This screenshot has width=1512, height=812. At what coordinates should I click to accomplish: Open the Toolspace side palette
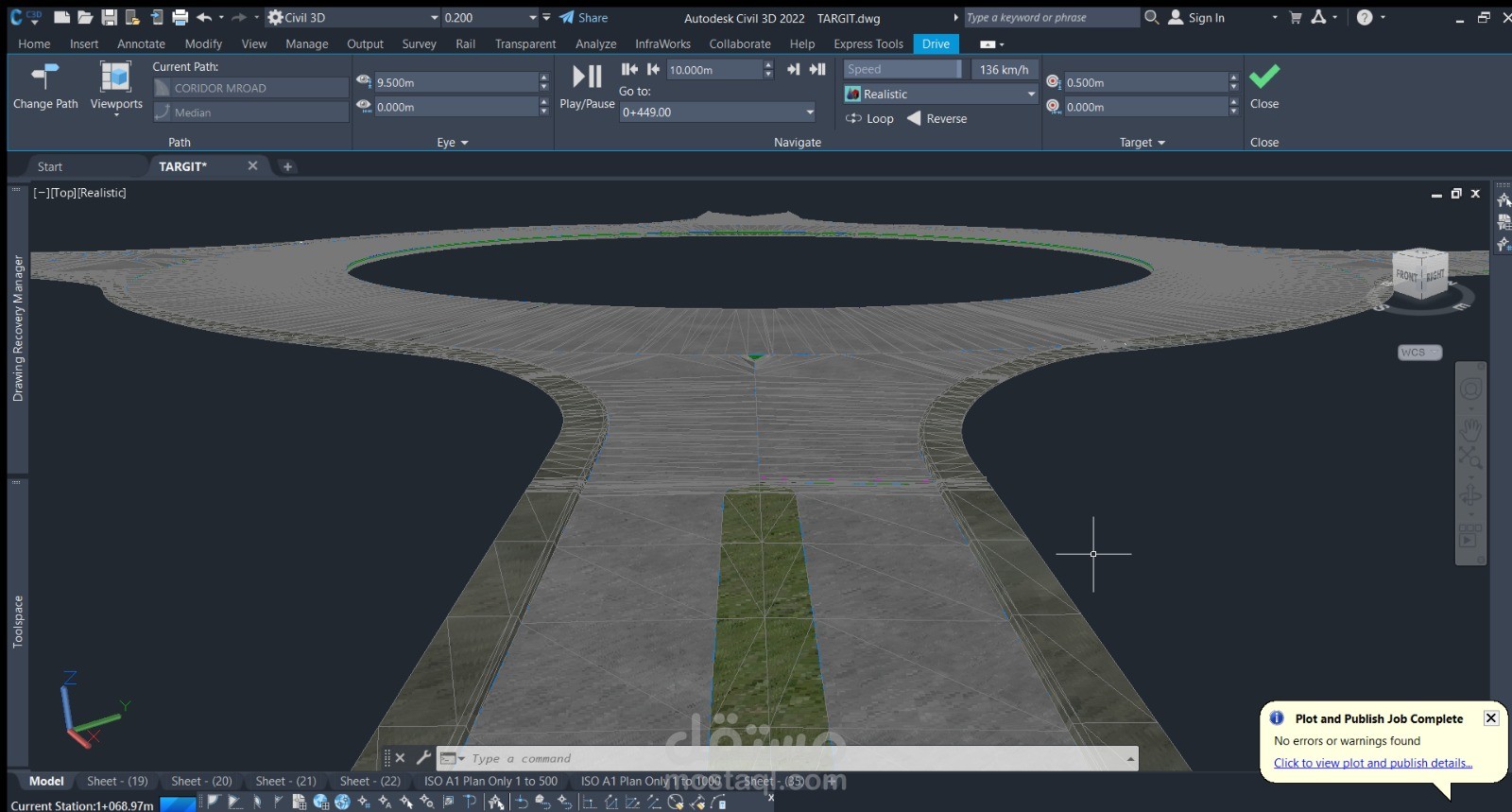tap(17, 621)
